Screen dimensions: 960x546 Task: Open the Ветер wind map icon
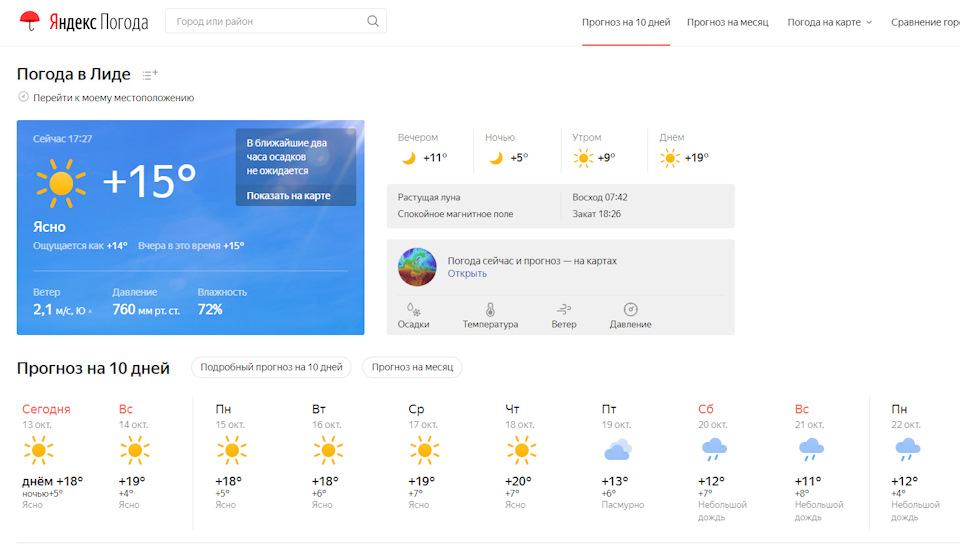(x=563, y=309)
